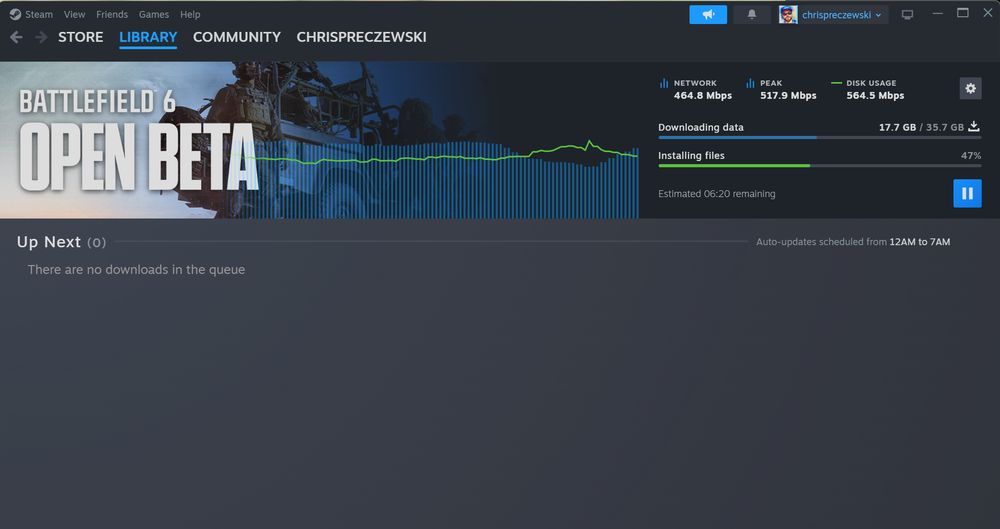Viewport: 1000px width, 529px height.
Task: Click the DISK USAGE 564.5 Mbps stat
Action: pyautogui.click(x=868, y=89)
